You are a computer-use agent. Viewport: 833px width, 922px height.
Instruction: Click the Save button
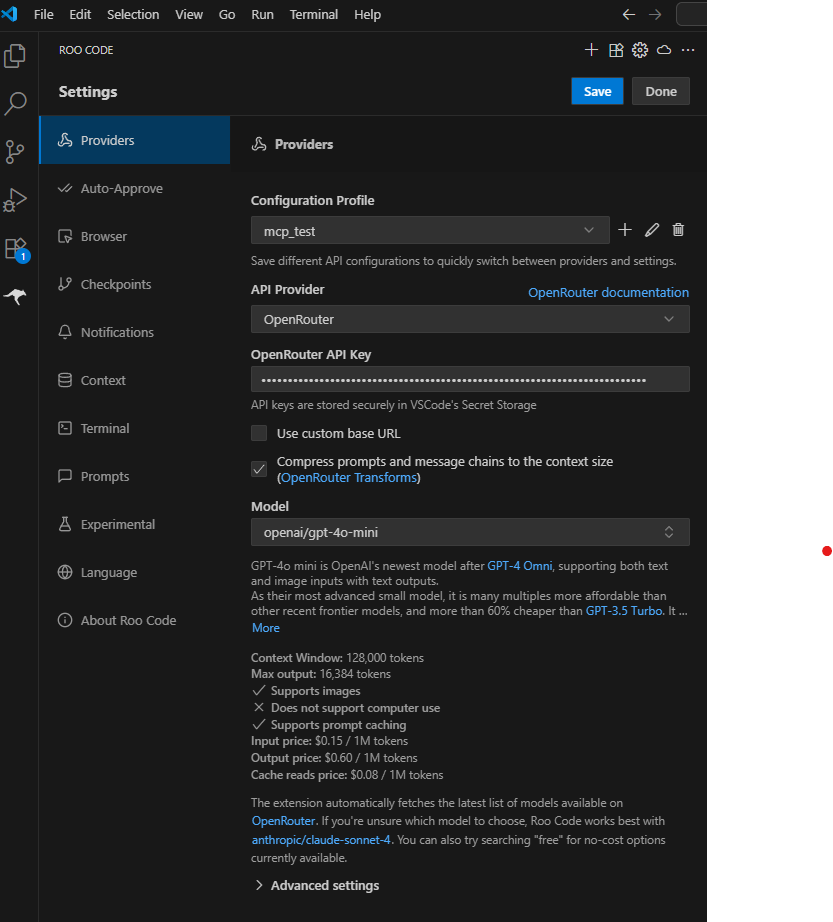point(597,91)
